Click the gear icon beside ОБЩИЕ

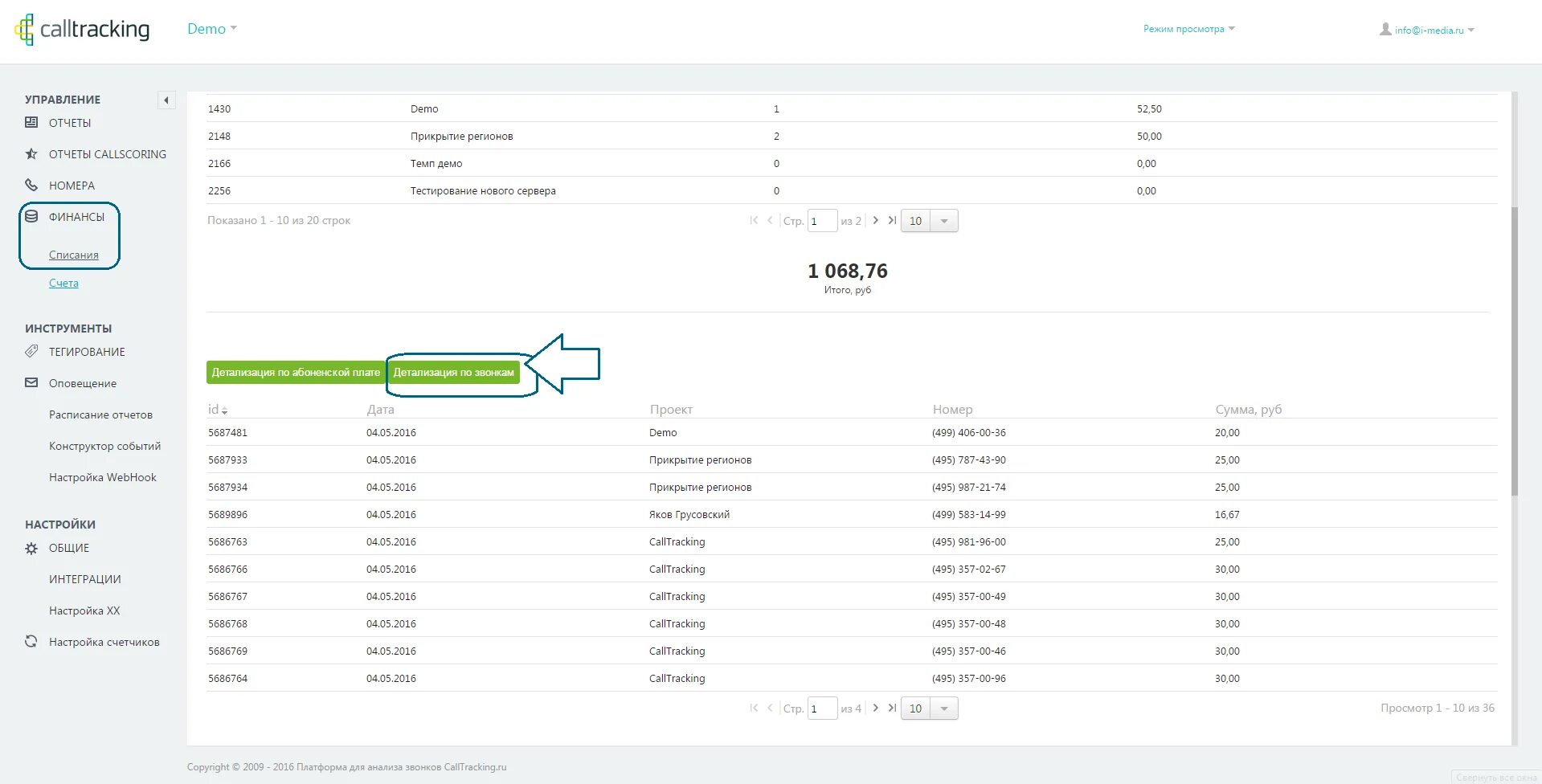pos(31,548)
